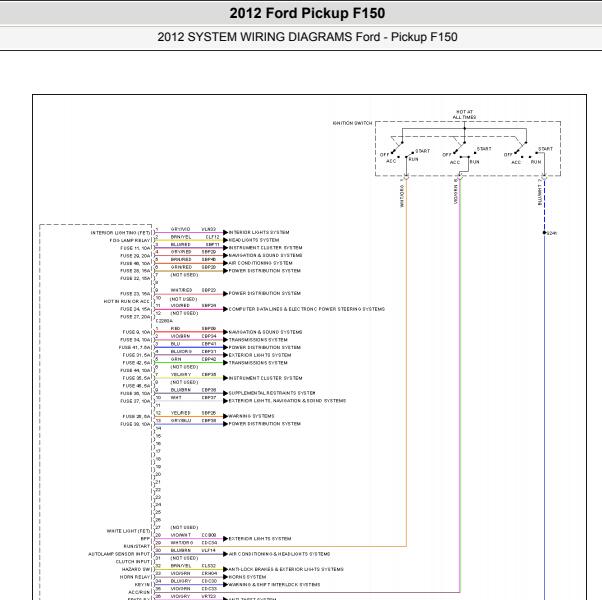Select the 'INTERIOR LIGHTS SYSTEM' destination
The height and width of the screenshot is (600, 602).
(x=259, y=232)
